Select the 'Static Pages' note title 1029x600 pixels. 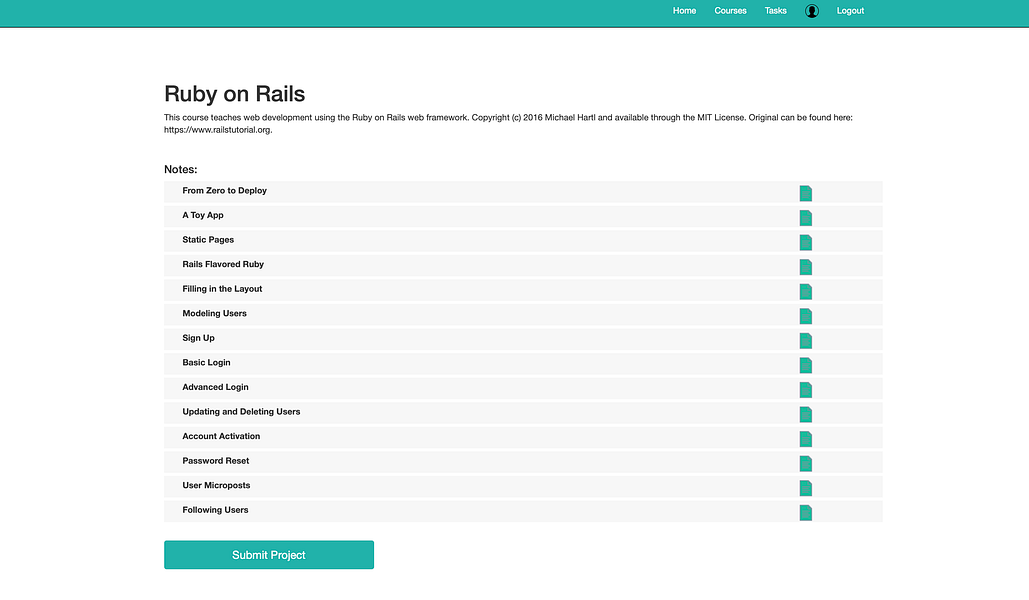click(x=208, y=240)
